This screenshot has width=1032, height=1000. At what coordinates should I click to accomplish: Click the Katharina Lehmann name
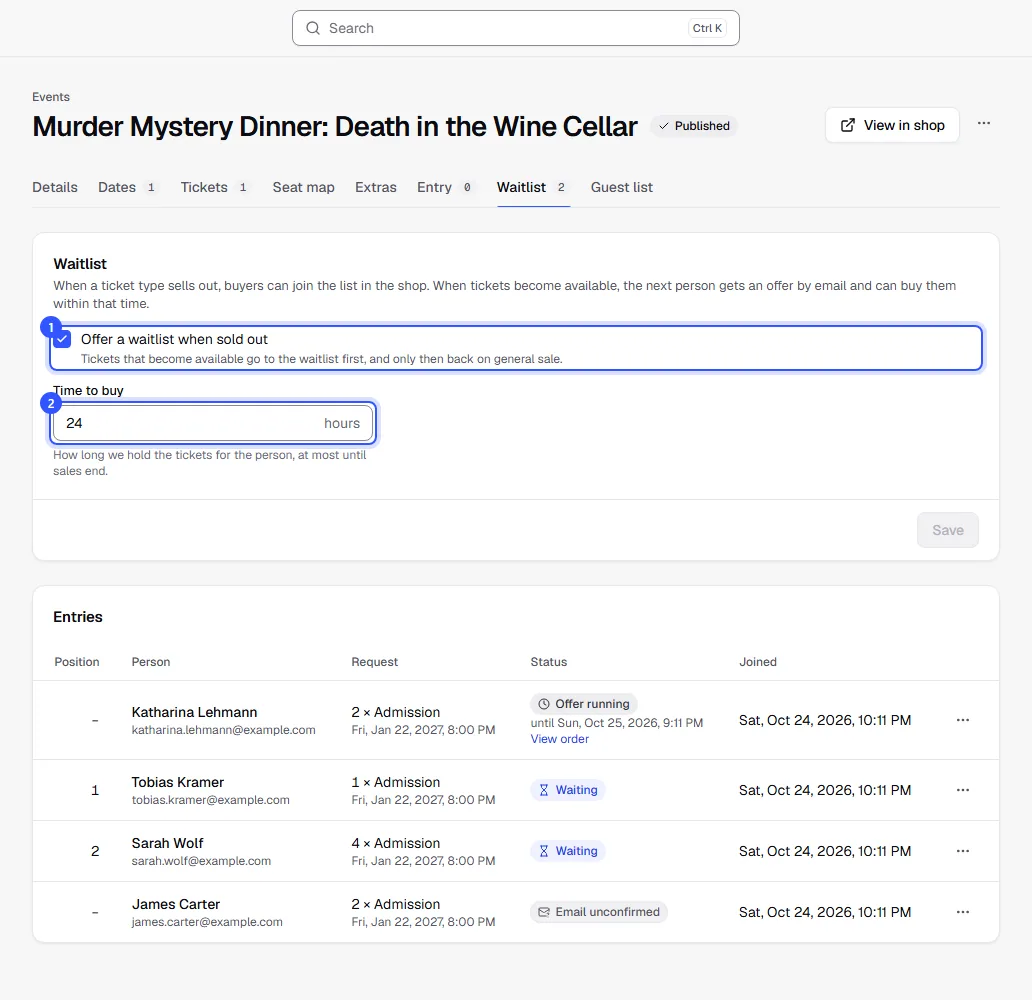tap(194, 712)
